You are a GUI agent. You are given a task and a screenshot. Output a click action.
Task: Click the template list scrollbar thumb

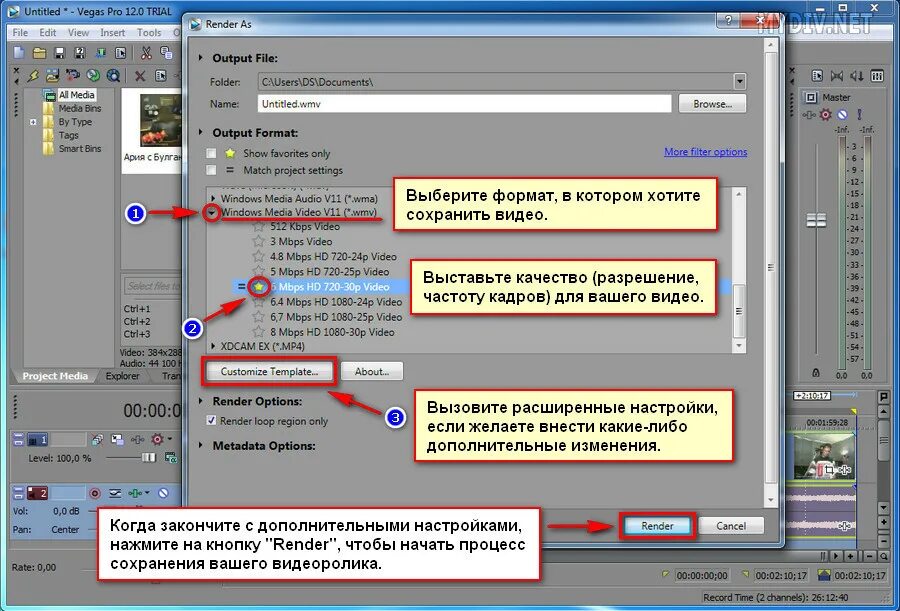coord(739,311)
